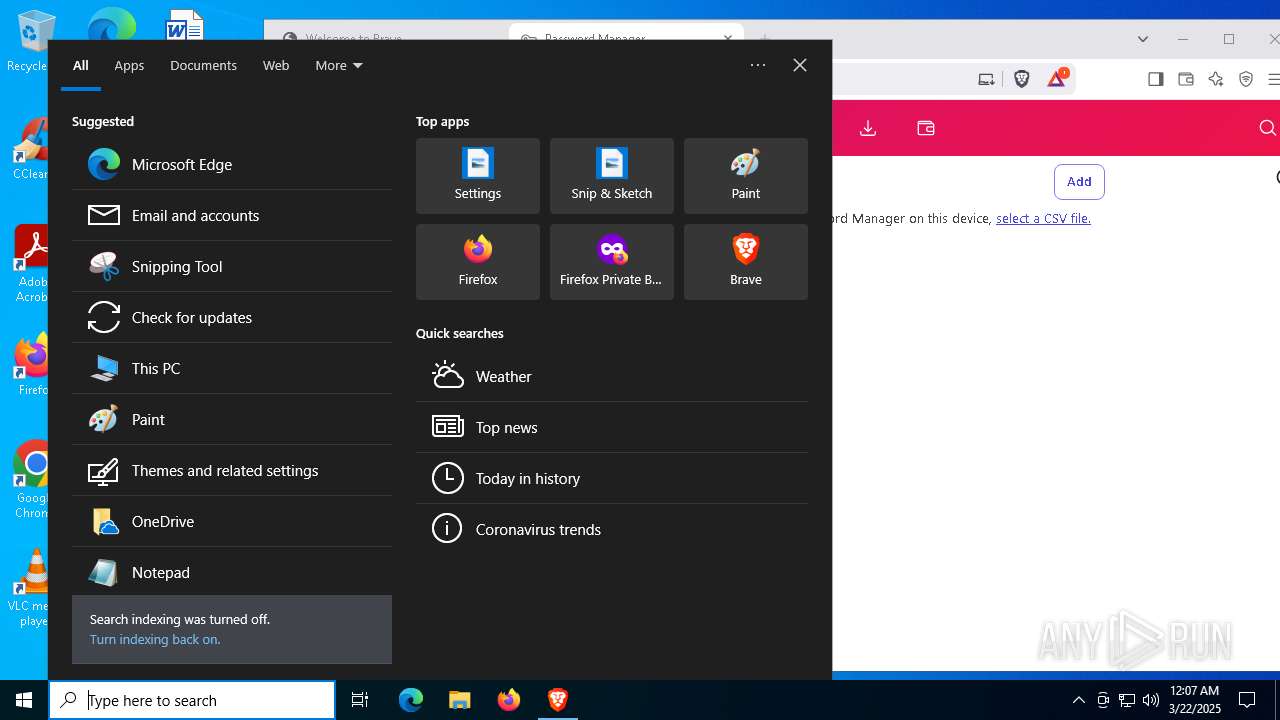Click Turn indexing back on link
Image resolution: width=1280 pixels, height=720 pixels.
tap(155, 639)
